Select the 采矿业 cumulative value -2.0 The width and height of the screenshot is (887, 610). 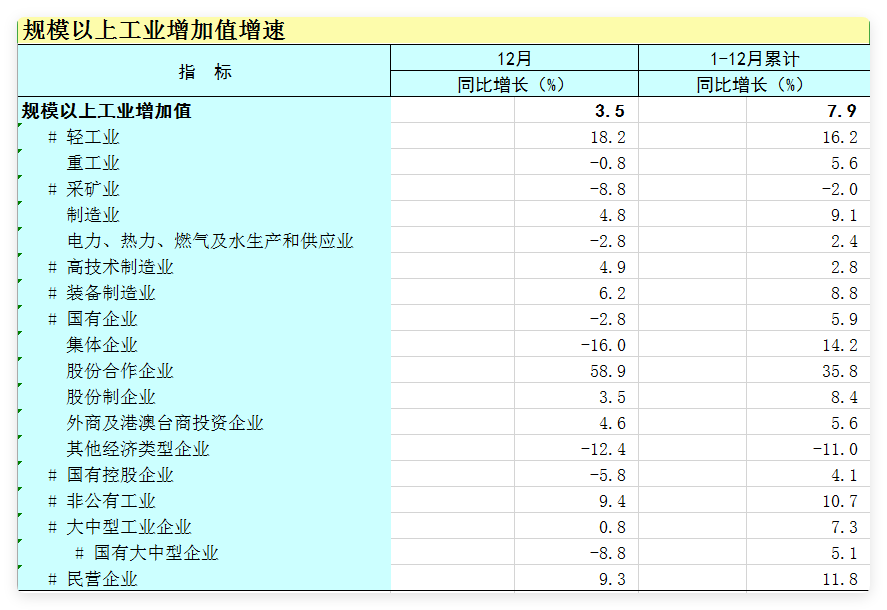836,189
